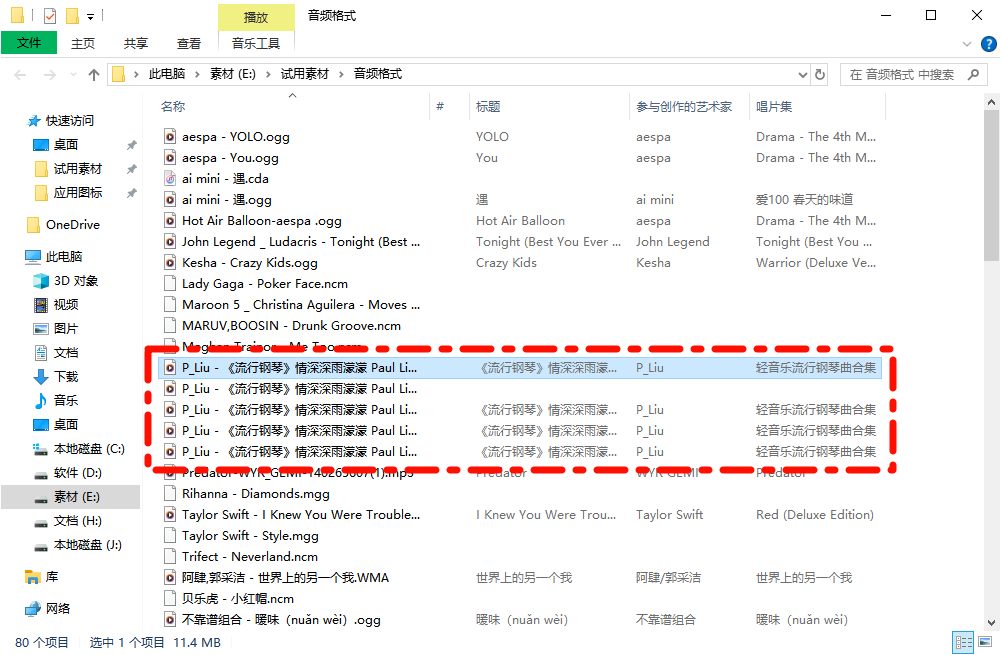1001x655 pixels.
Task: Open the 文件 menu
Action: [x=29, y=43]
